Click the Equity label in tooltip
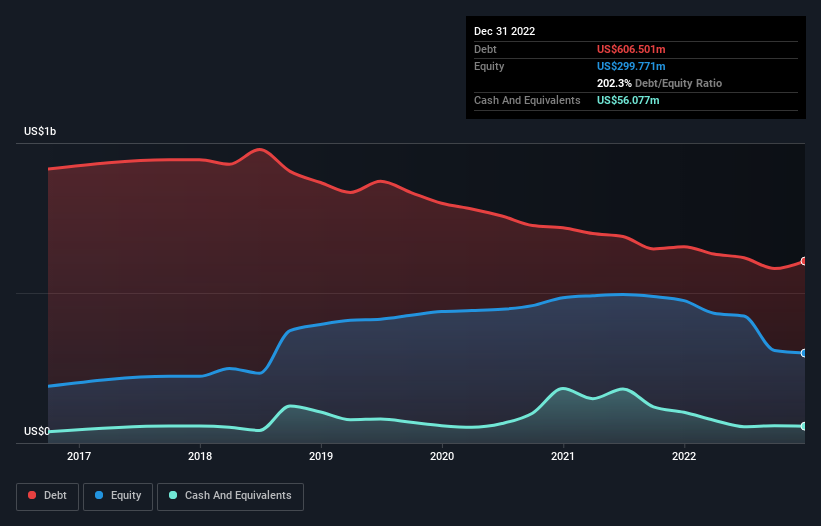Screen dimensions: 821x526 click(x=489, y=66)
